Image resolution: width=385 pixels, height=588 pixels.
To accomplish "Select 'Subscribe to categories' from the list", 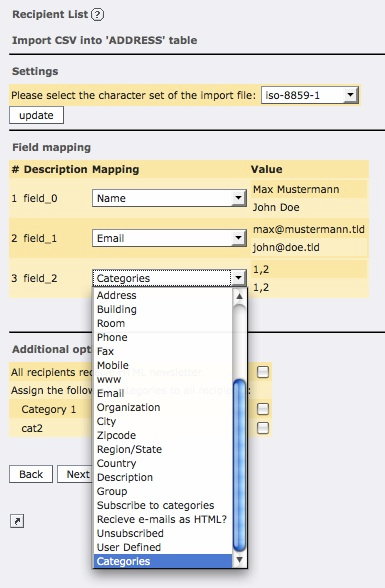I will (x=155, y=505).
